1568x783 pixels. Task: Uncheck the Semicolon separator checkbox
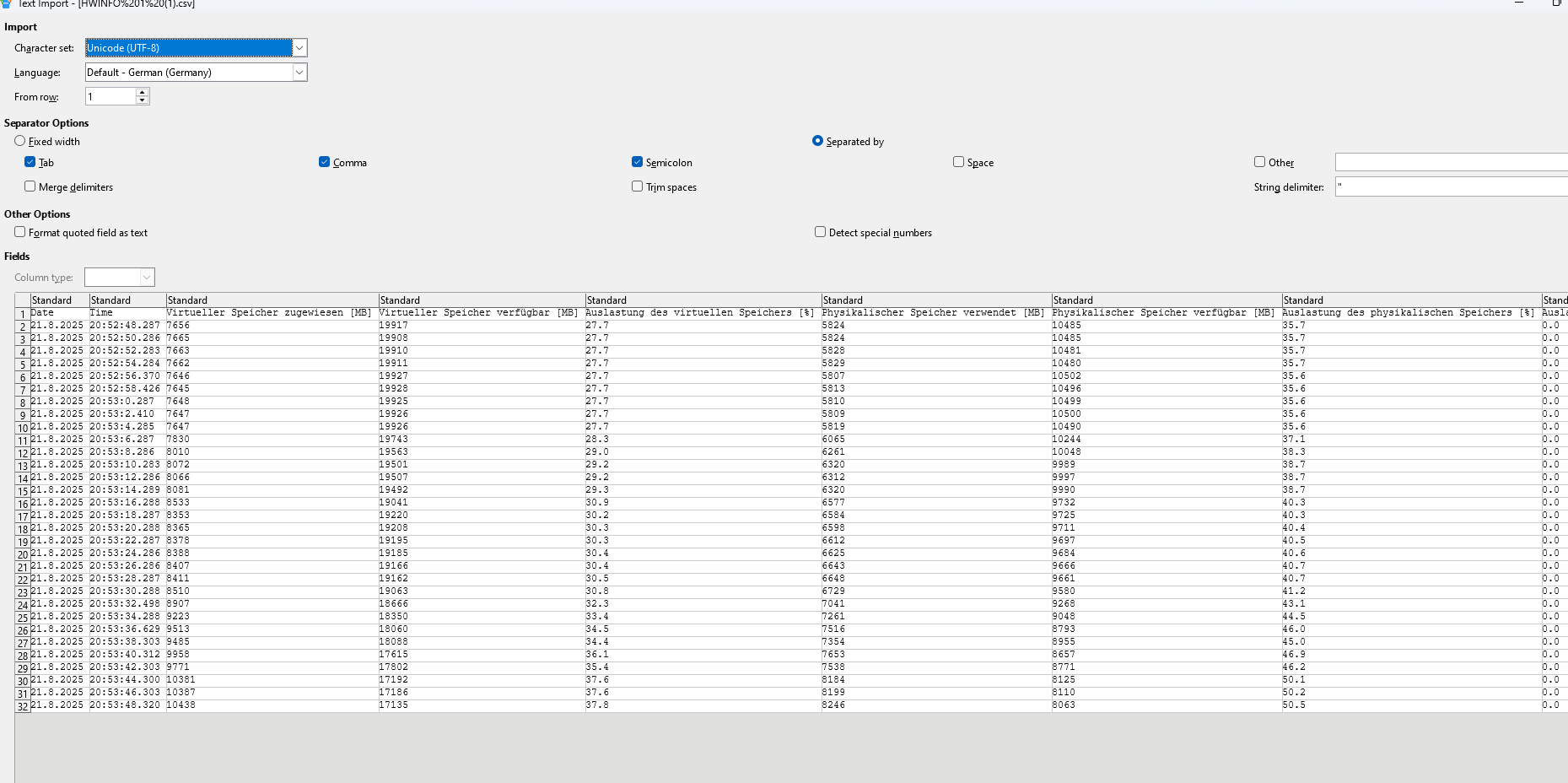(x=637, y=162)
